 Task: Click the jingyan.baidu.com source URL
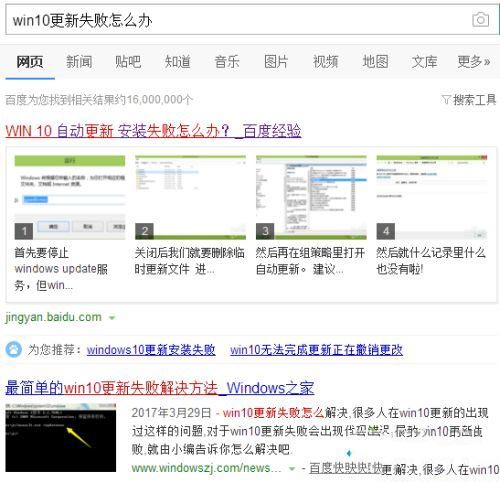[x=53, y=317]
